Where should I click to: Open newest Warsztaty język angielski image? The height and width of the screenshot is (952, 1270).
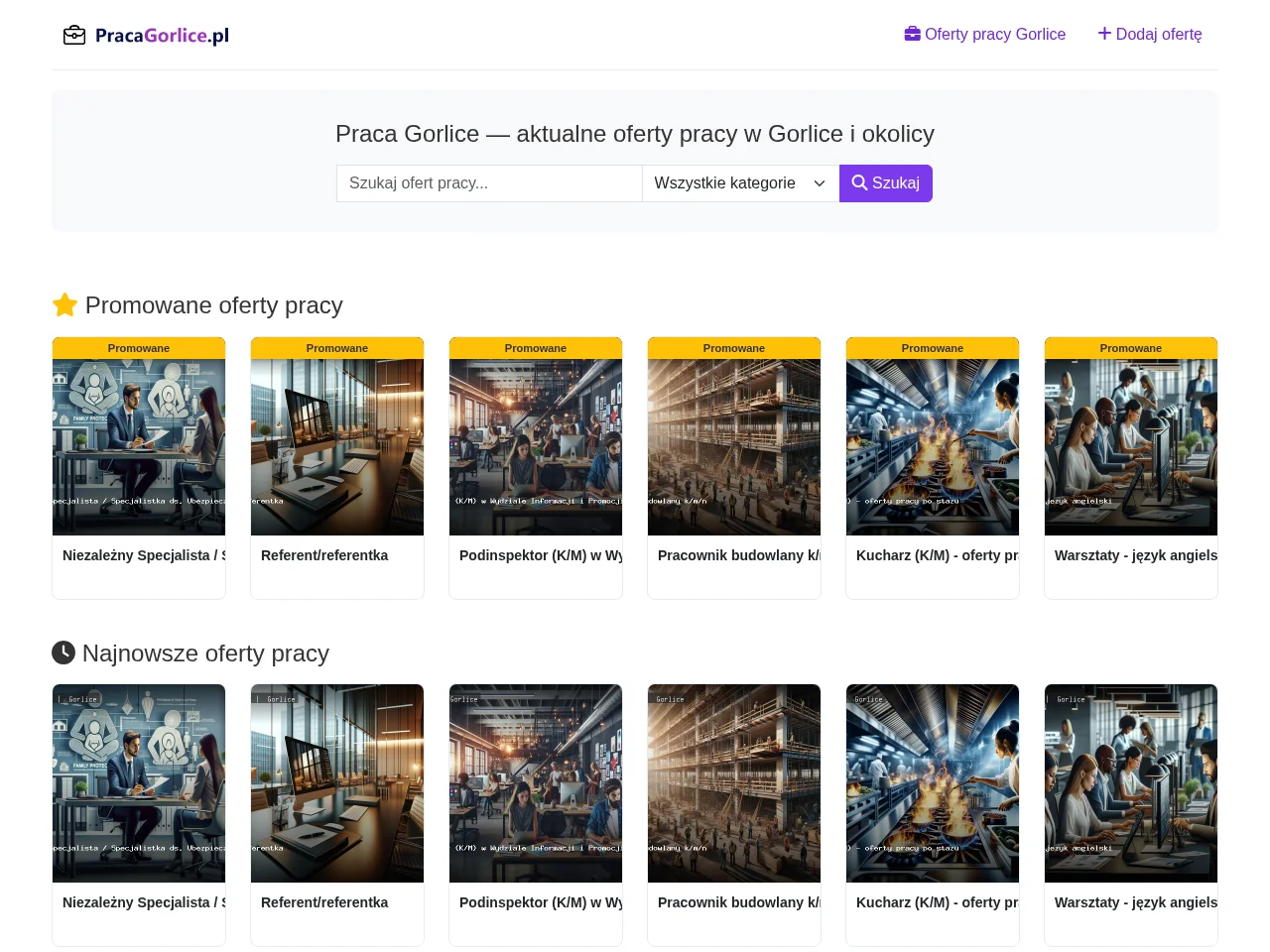coord(1131,783)
